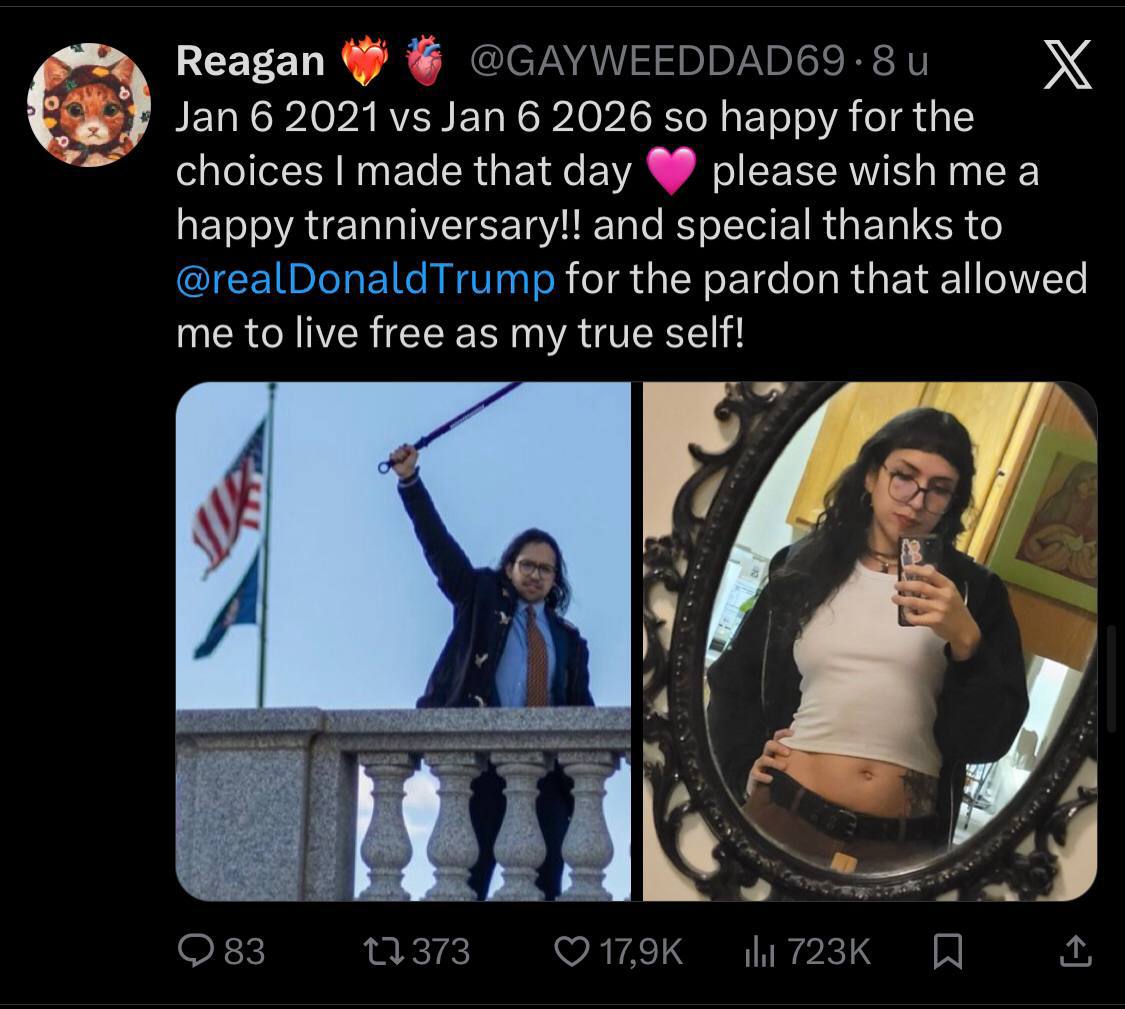The image size is (1125, 1009).
Task: Click the @realDonaldTrump mention
Action: tap(365, 278)
